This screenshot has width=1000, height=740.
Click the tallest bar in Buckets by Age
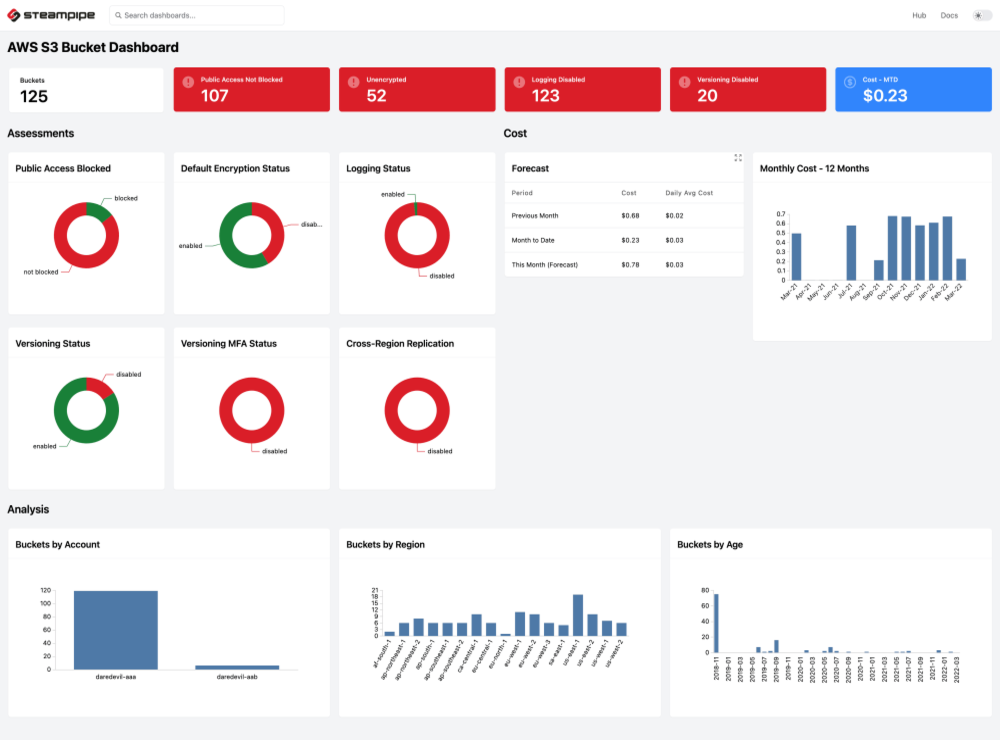(x=716, y=623)
